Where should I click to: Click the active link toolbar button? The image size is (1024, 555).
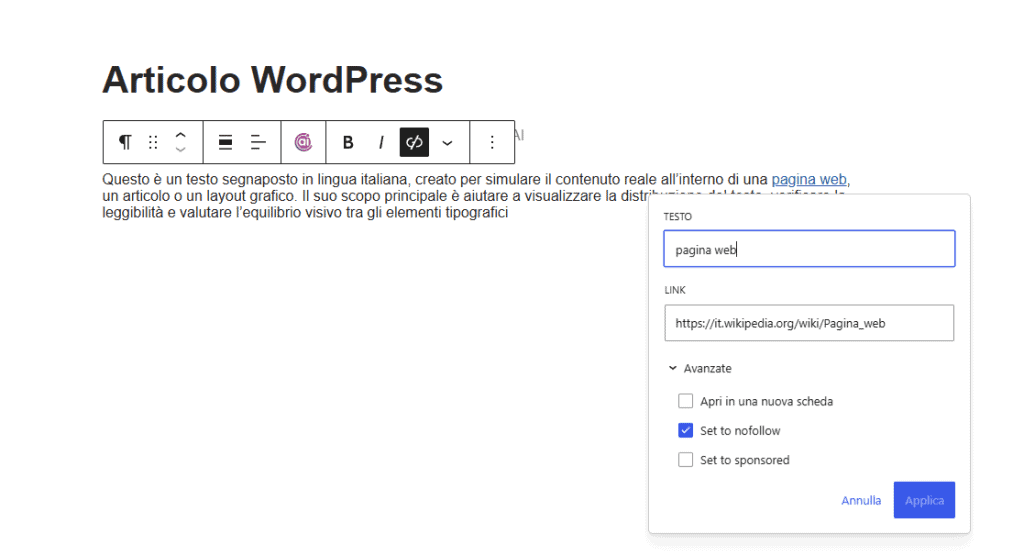pyautogui.click(x=414, y=142)
